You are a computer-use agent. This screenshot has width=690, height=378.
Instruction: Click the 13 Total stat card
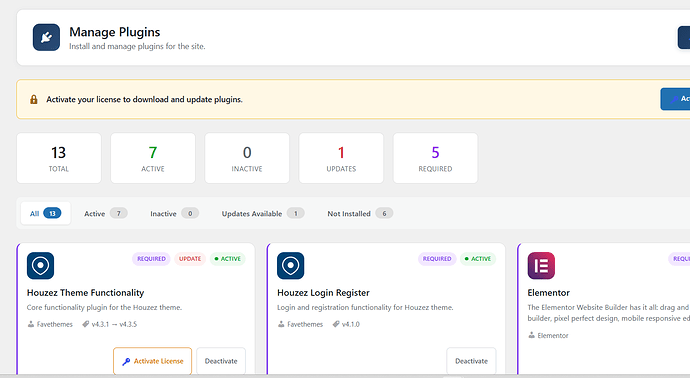(59, 158)
